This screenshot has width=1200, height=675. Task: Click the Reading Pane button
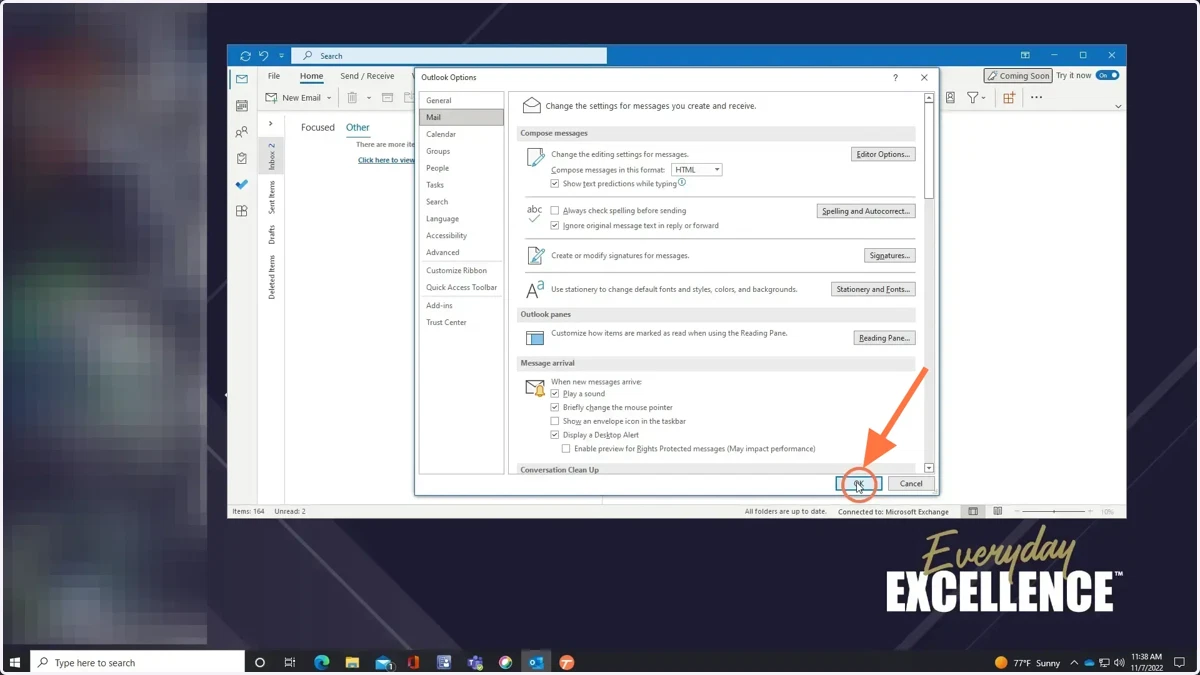point(885,338)
